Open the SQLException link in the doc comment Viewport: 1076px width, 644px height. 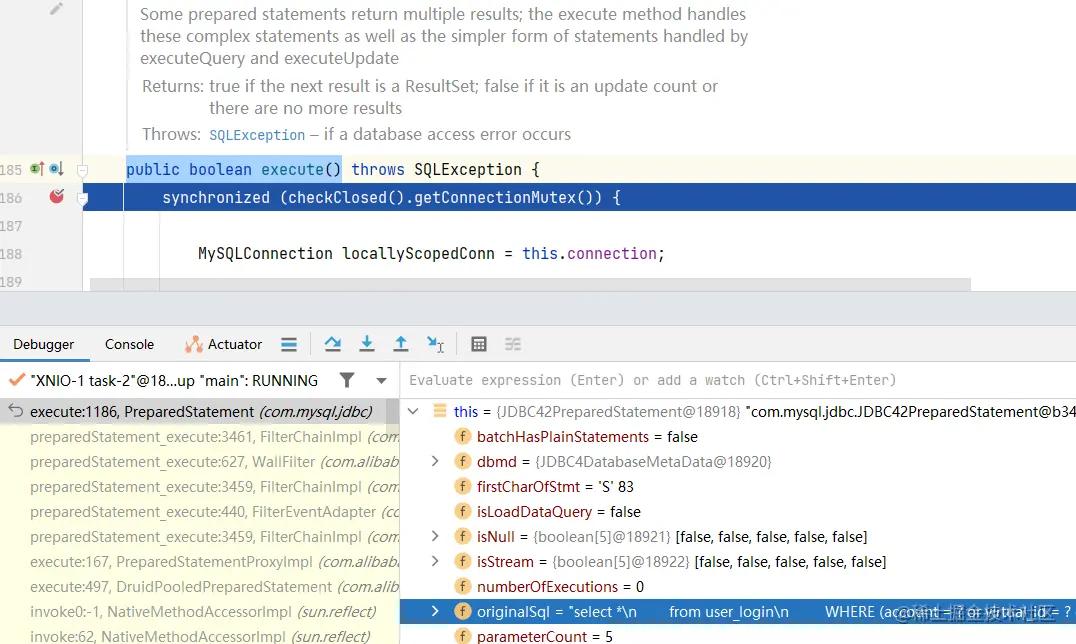point(257,135)
